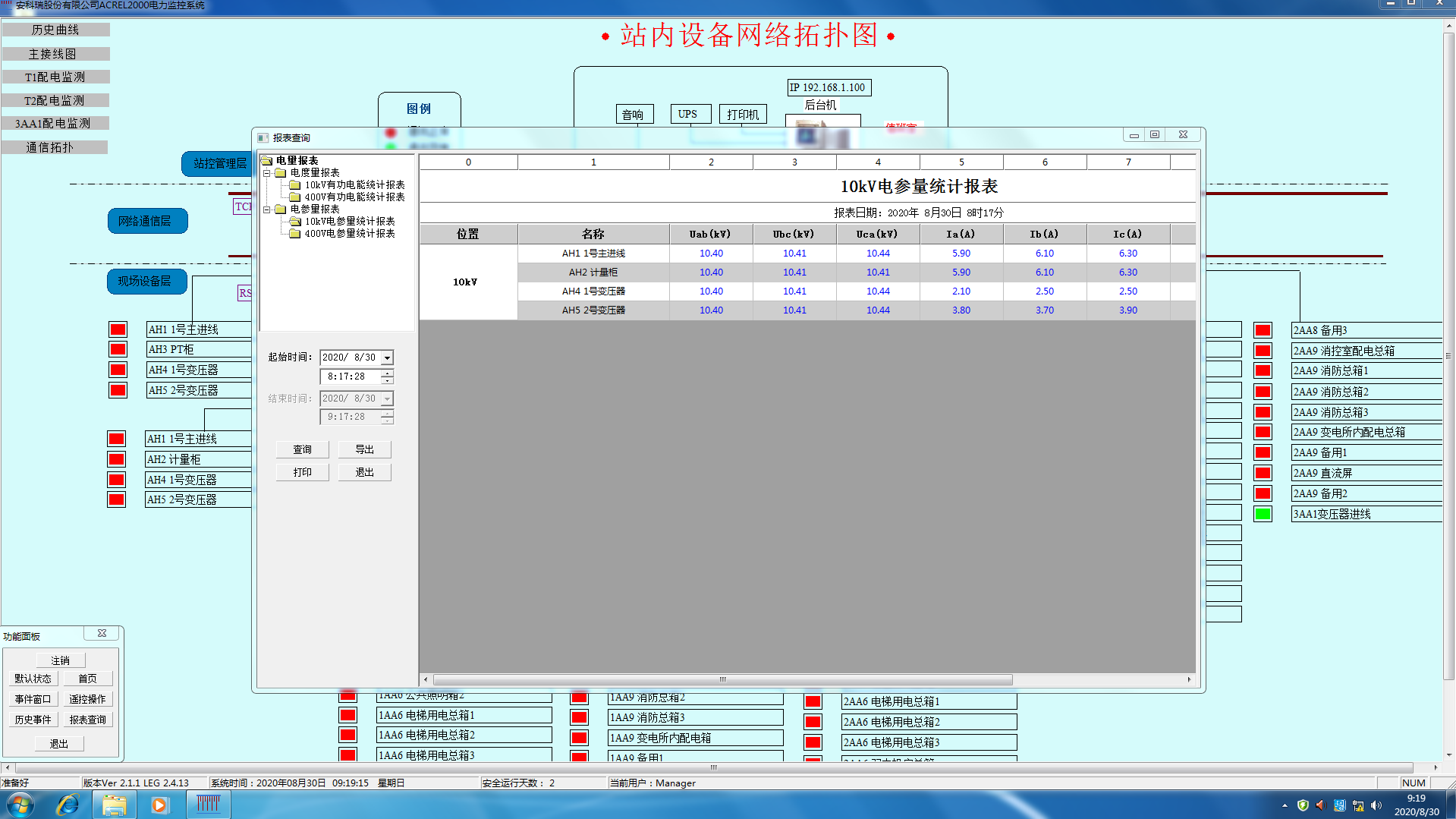Collapse the 电参量报表 tree node
1456x819 pixels.
coord(267,209)
